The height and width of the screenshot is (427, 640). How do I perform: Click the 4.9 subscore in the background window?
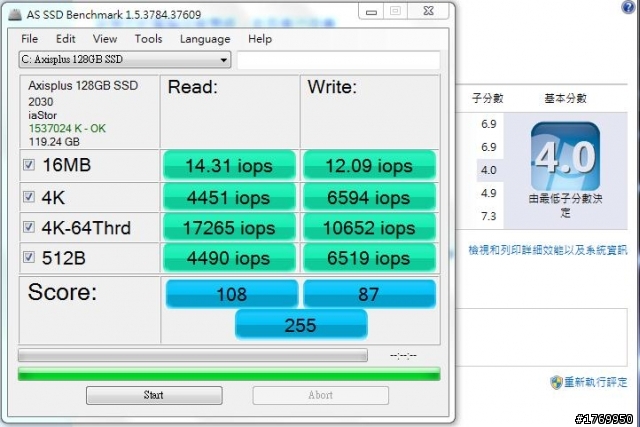tap(489, 193)
